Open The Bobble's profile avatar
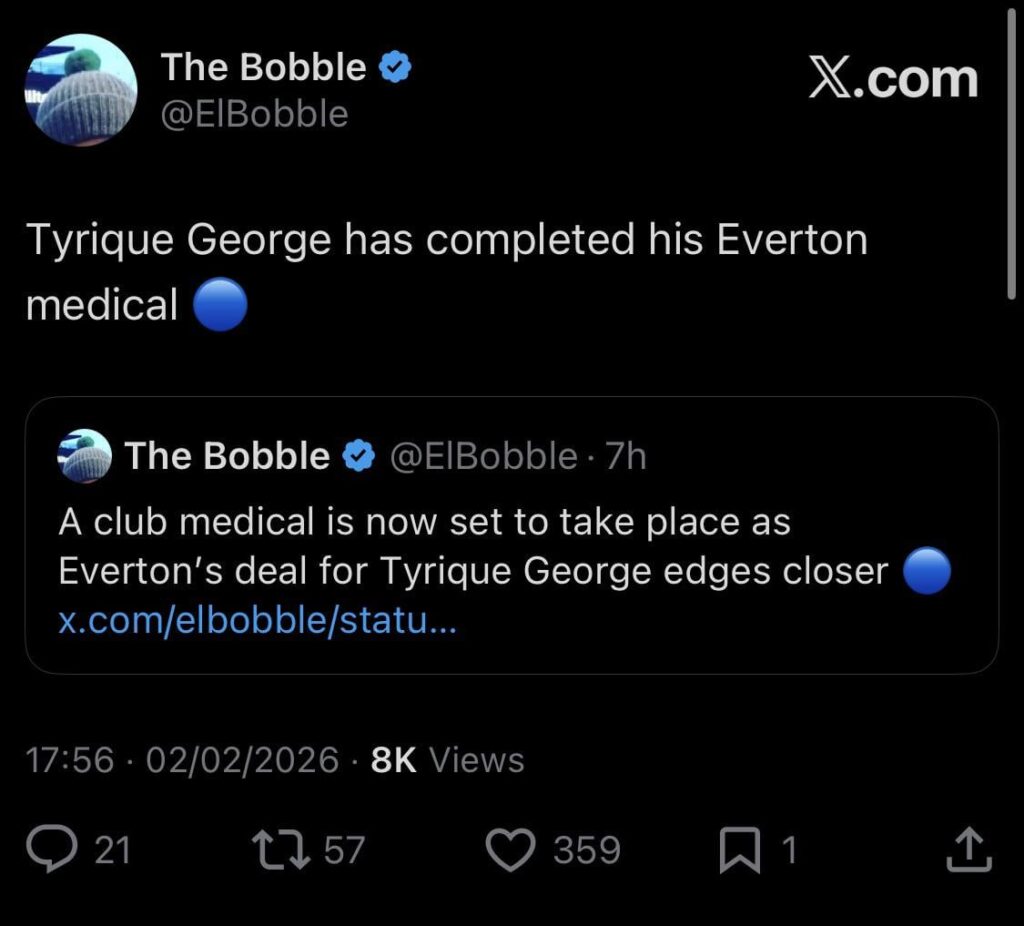 81,88
